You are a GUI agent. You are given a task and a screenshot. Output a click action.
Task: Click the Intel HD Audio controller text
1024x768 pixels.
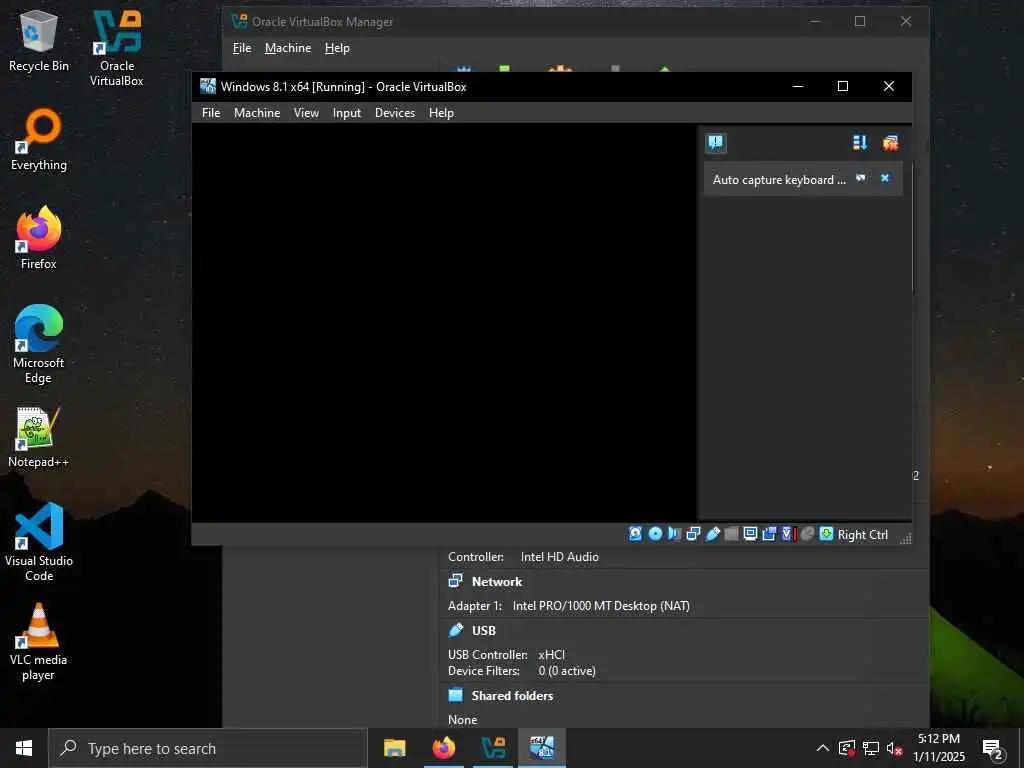pos(560,557)
